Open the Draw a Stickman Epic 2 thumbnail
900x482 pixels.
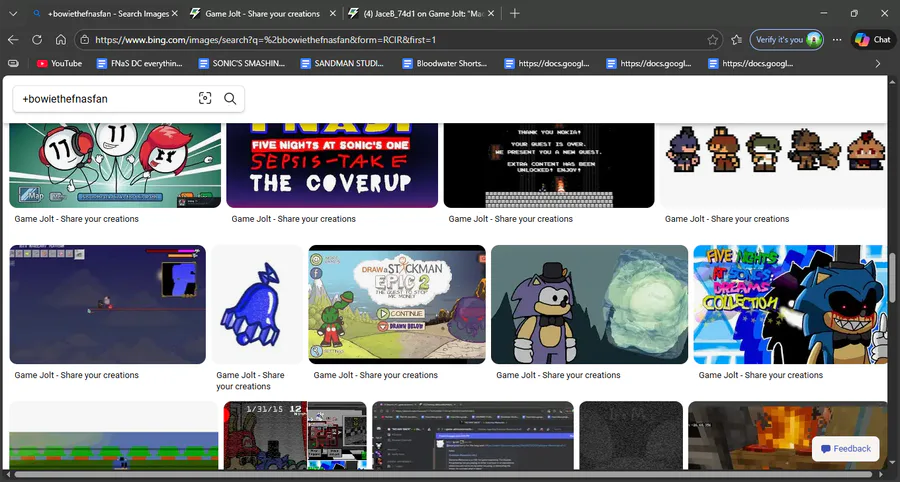pyautogui.click(x=397, y=304)
